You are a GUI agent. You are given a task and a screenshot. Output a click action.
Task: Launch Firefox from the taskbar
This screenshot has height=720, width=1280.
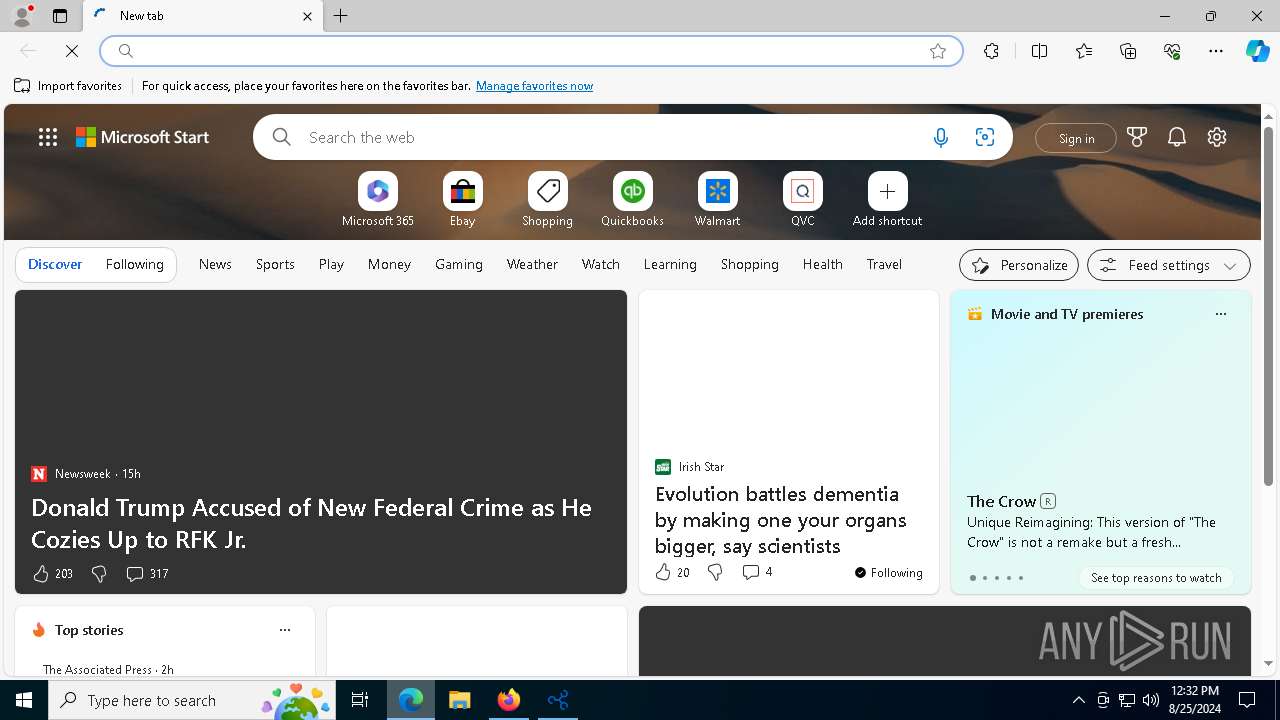click(509, 700)
